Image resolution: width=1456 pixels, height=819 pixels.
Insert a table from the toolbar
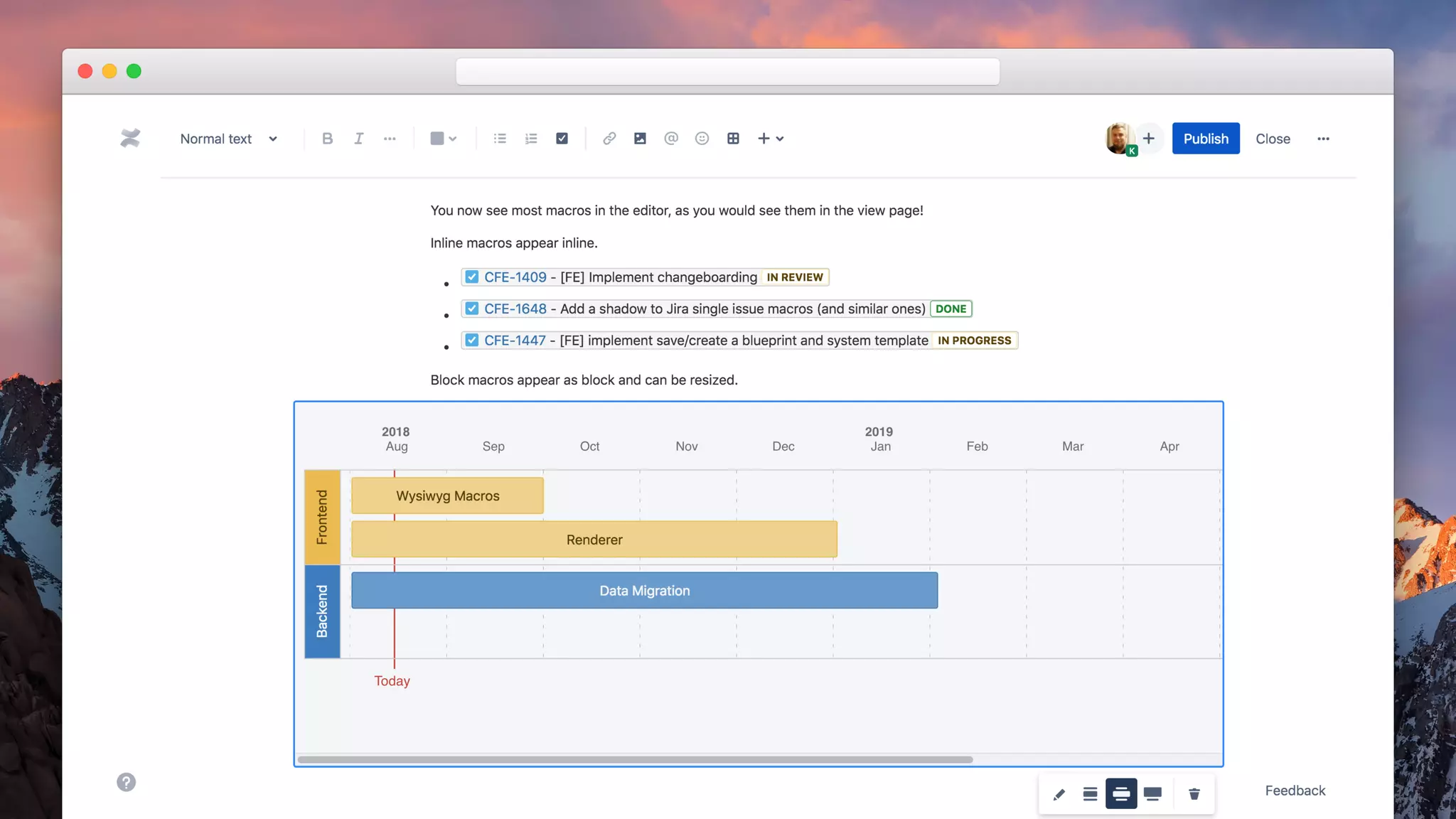733,139
